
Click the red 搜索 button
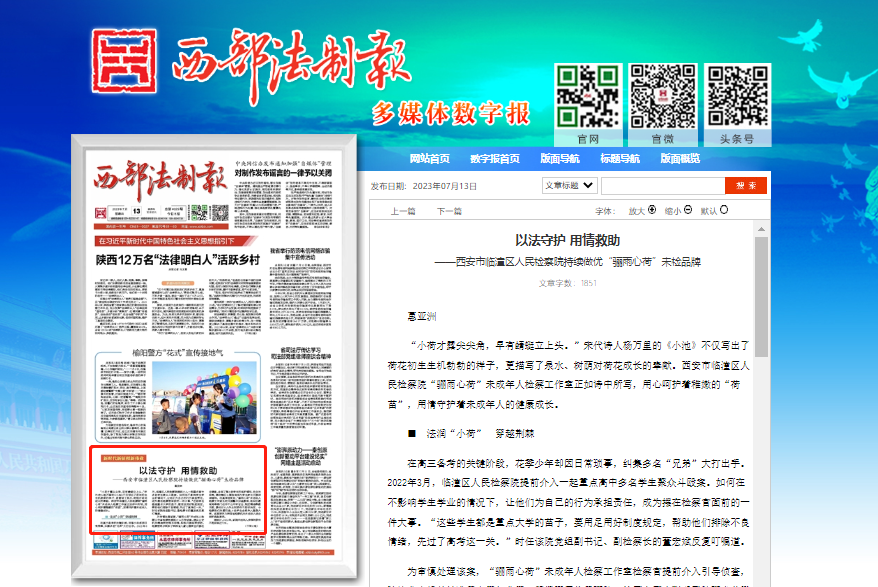746,185
